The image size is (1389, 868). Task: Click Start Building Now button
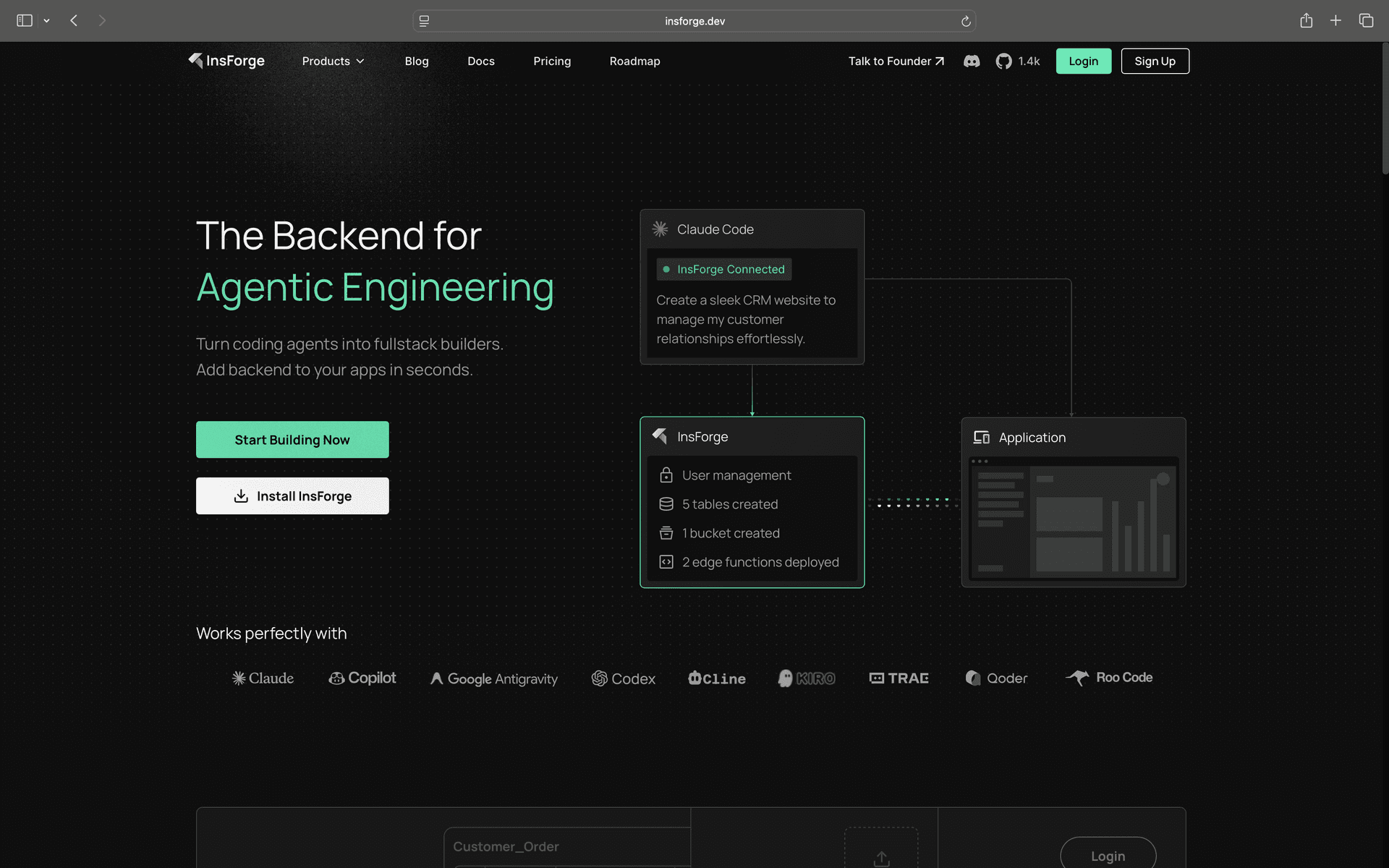coord(292,440)
